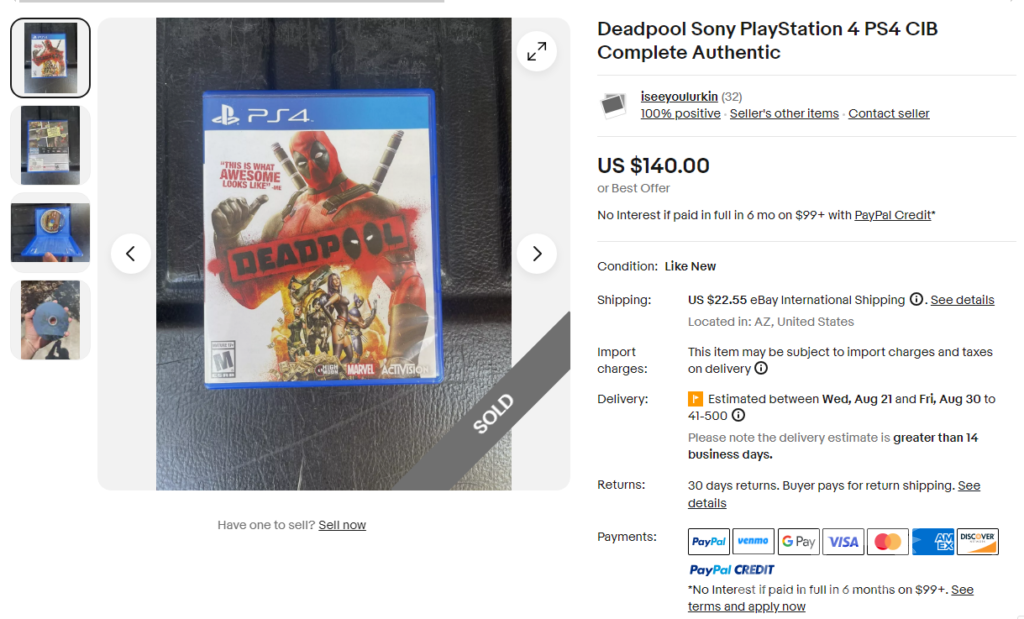Browse Seller's other items

(784, 114)
